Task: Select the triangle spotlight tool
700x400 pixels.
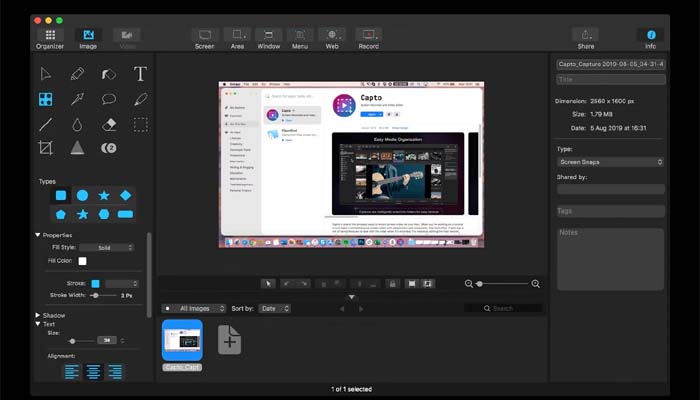Action: click(77, 148)
